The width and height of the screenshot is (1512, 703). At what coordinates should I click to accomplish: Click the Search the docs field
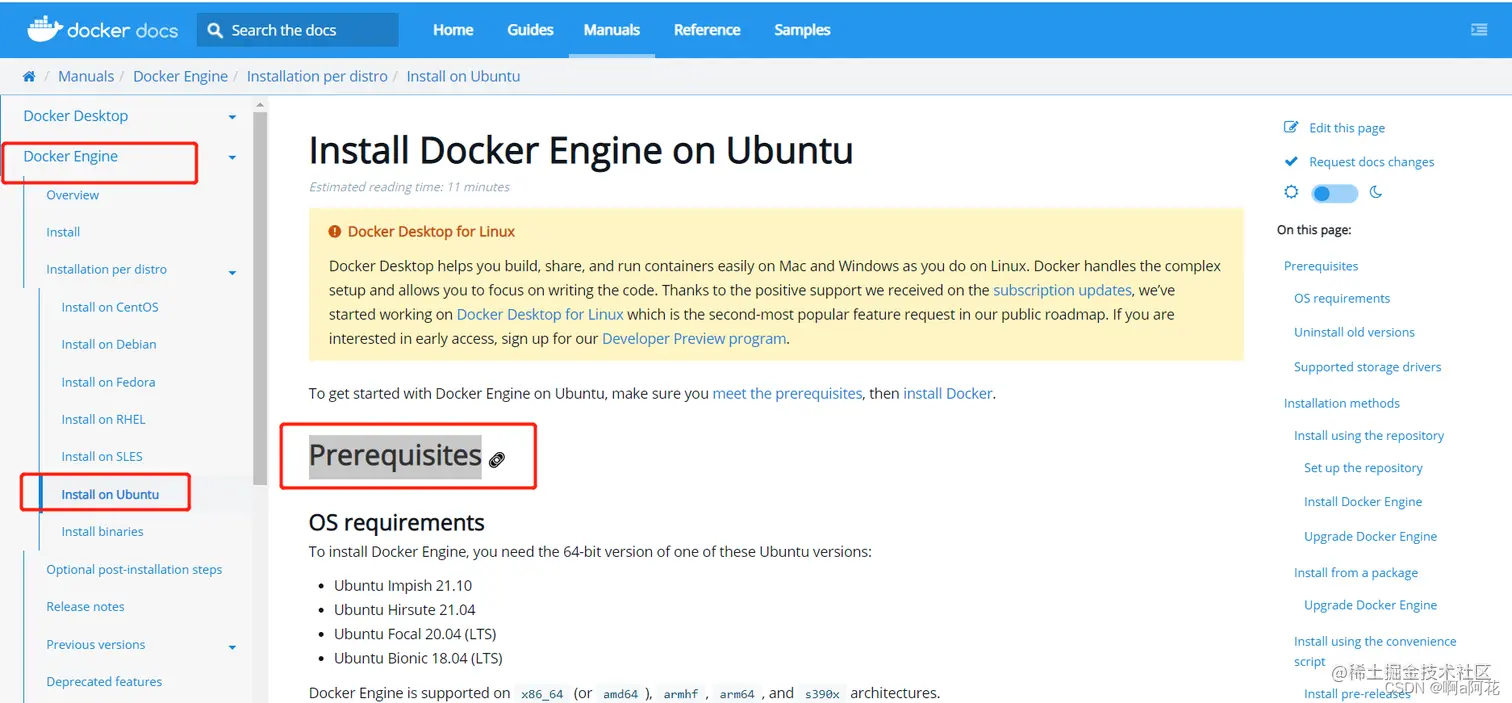click(x=298, y=30)
